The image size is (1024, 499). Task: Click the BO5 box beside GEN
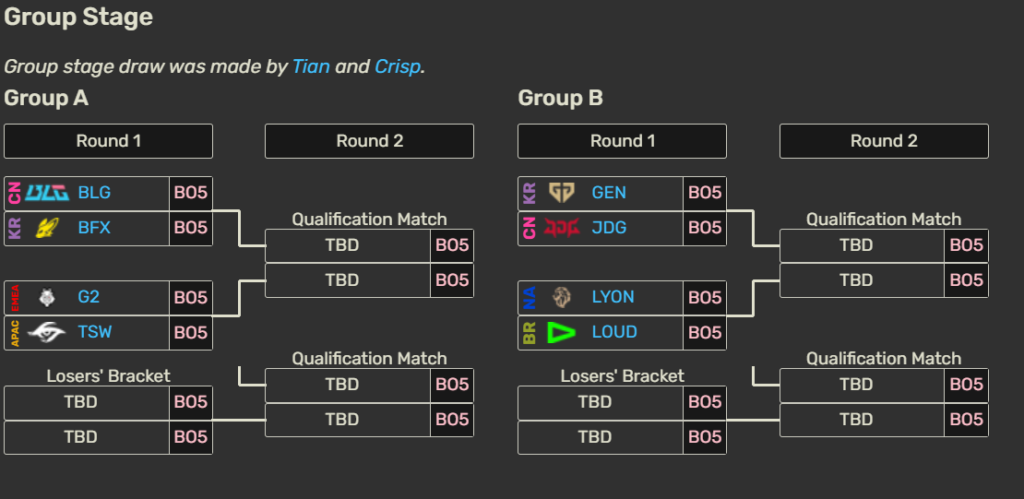pyautogui.click(x=704, y=192)
